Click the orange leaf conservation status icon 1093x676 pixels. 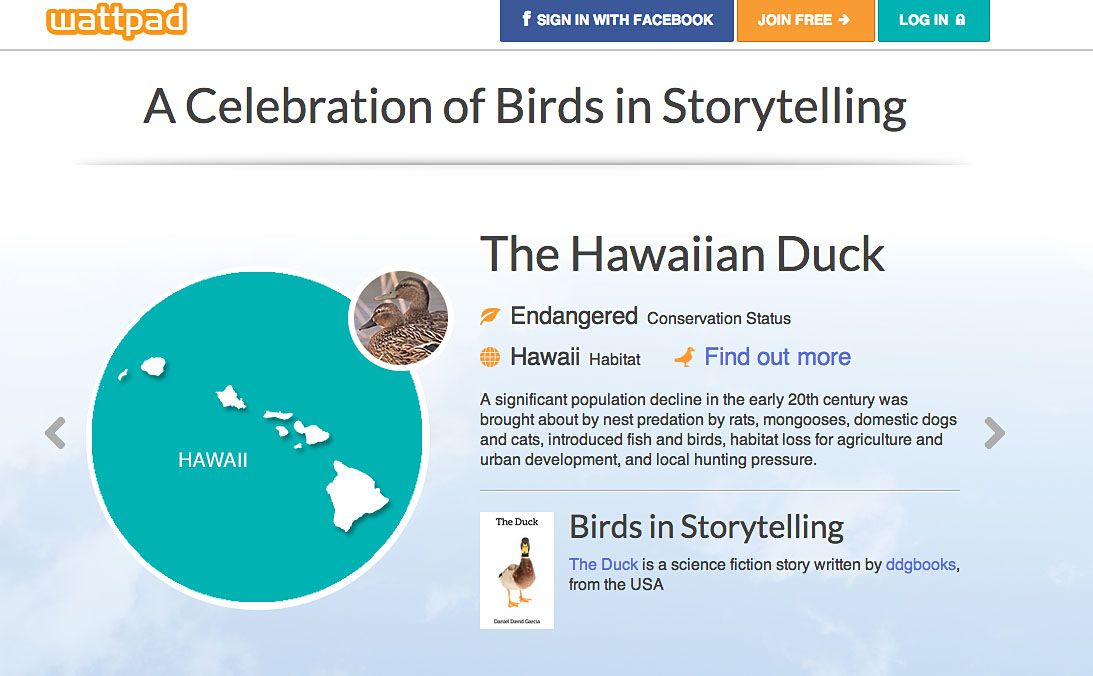click(490, 316)
